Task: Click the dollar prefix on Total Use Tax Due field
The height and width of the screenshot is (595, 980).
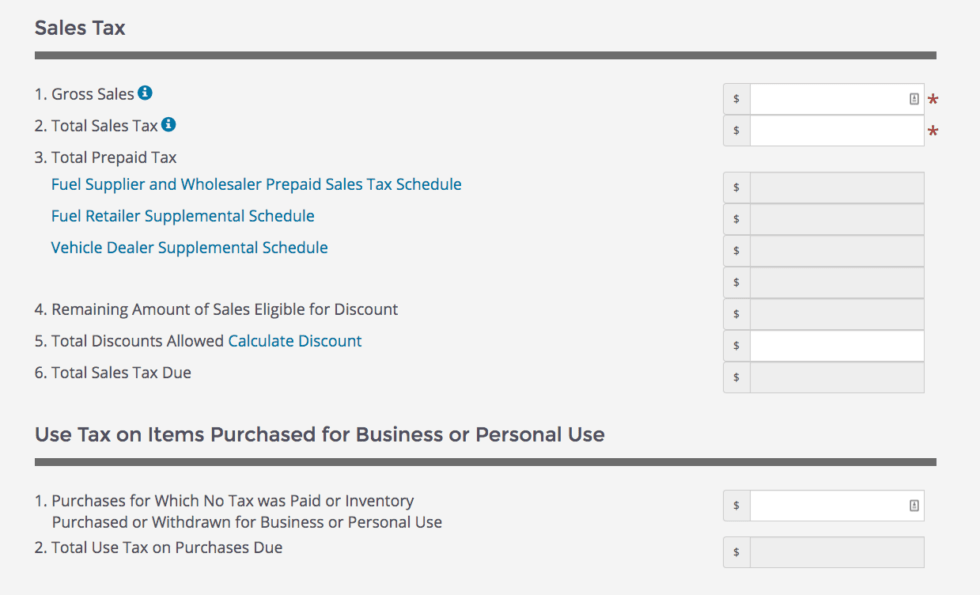Action: [736, 551]
